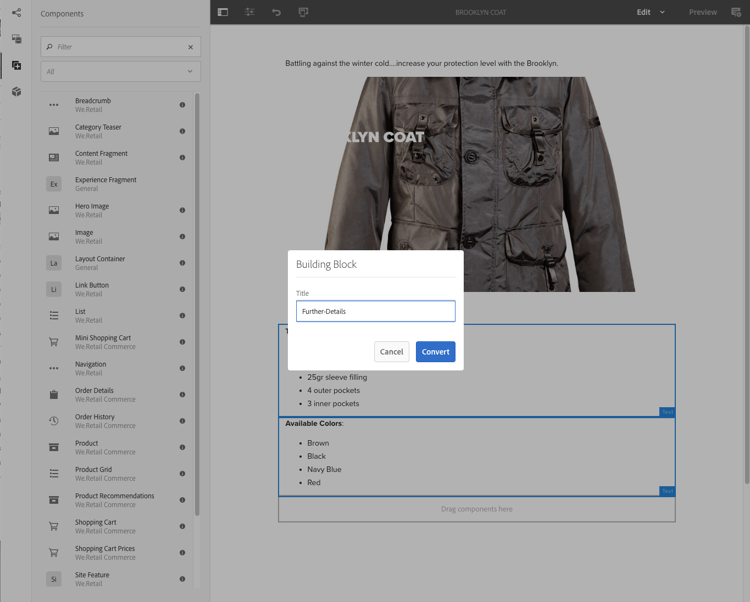Show info for Product component
The height and width of the screenshot is (602, 750).
pos(182,447)
